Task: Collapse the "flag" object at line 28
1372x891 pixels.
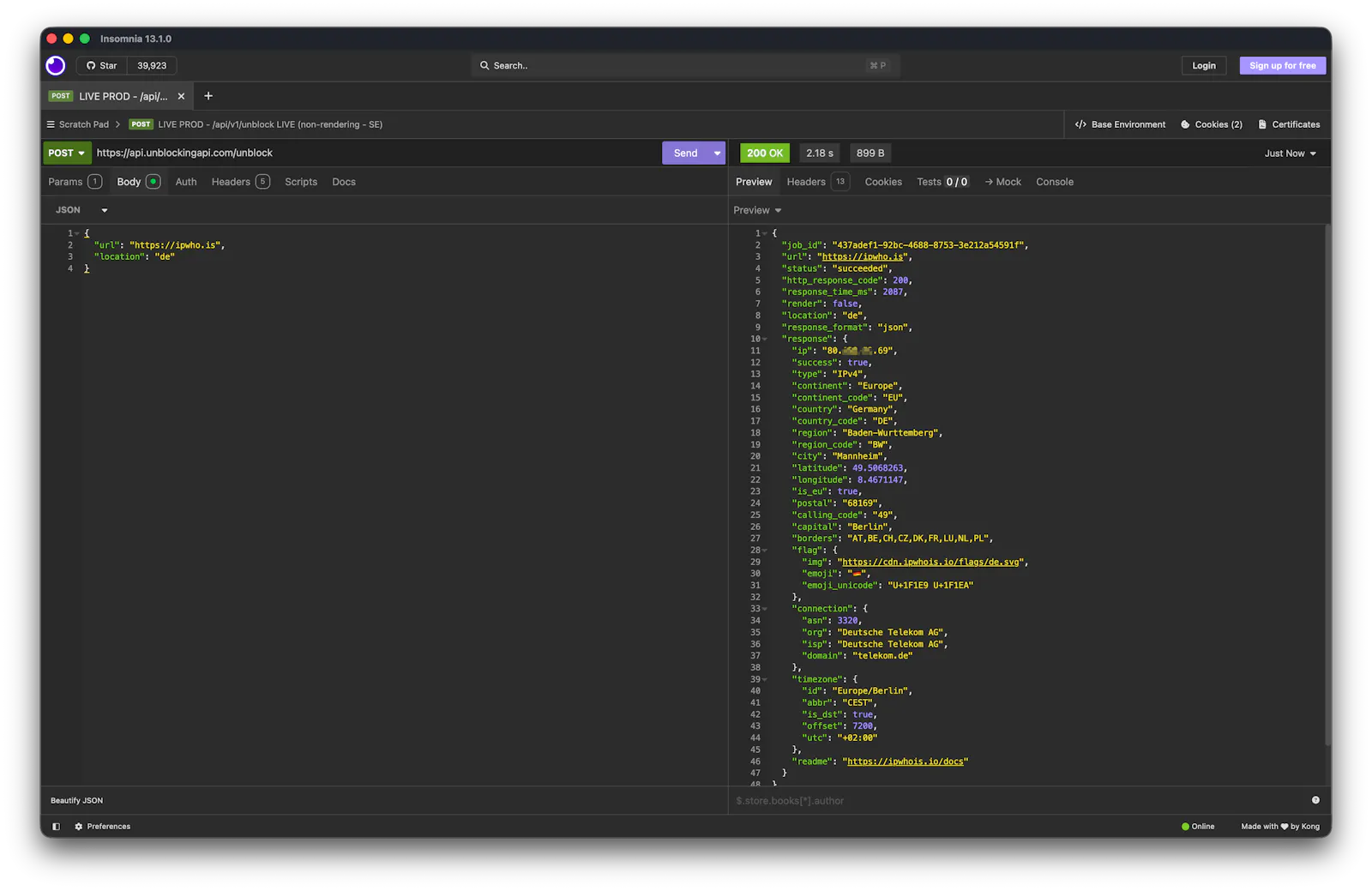Action: [x=765, y=551]
